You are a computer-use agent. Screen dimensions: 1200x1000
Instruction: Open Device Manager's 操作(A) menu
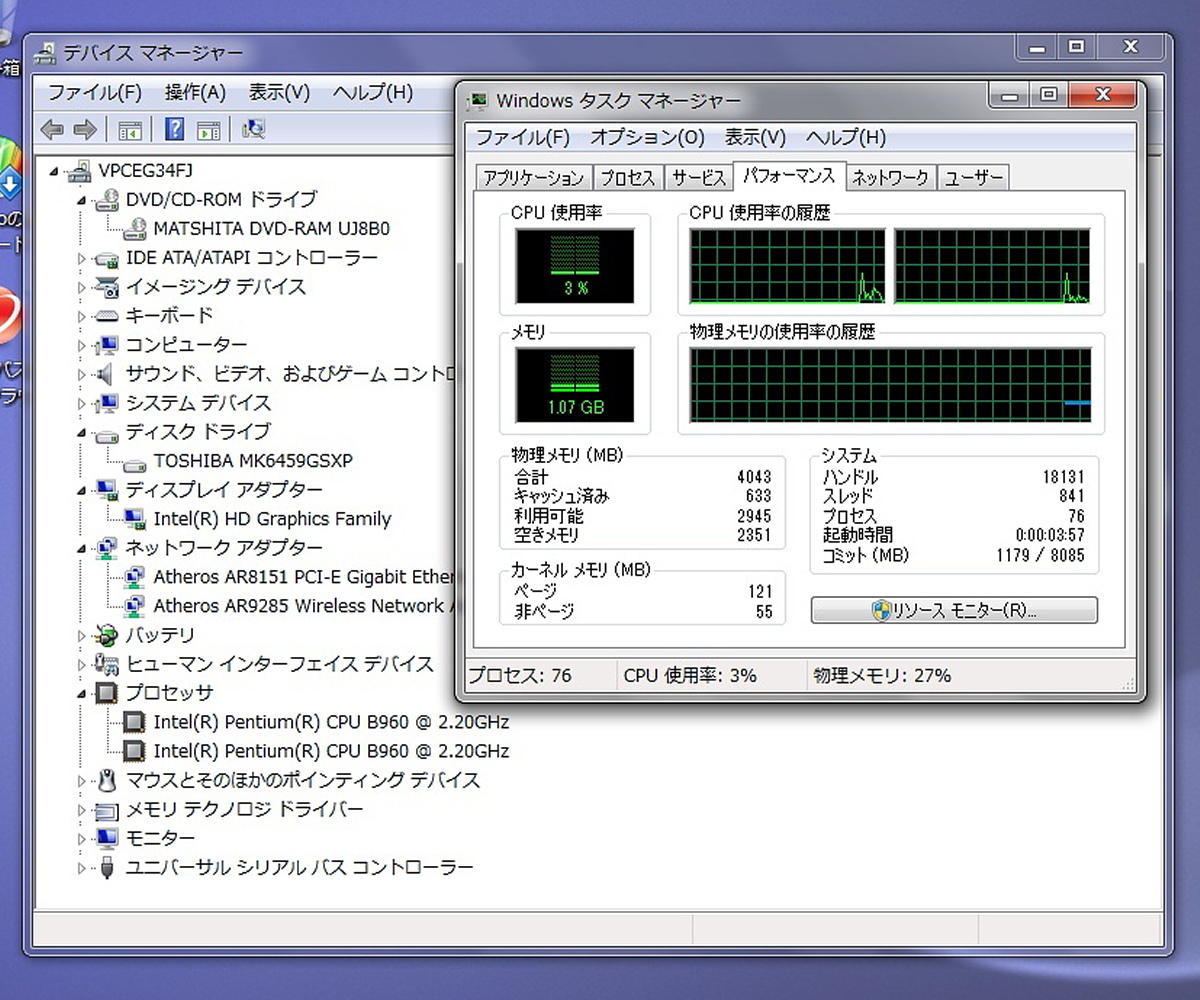(195, 92)
